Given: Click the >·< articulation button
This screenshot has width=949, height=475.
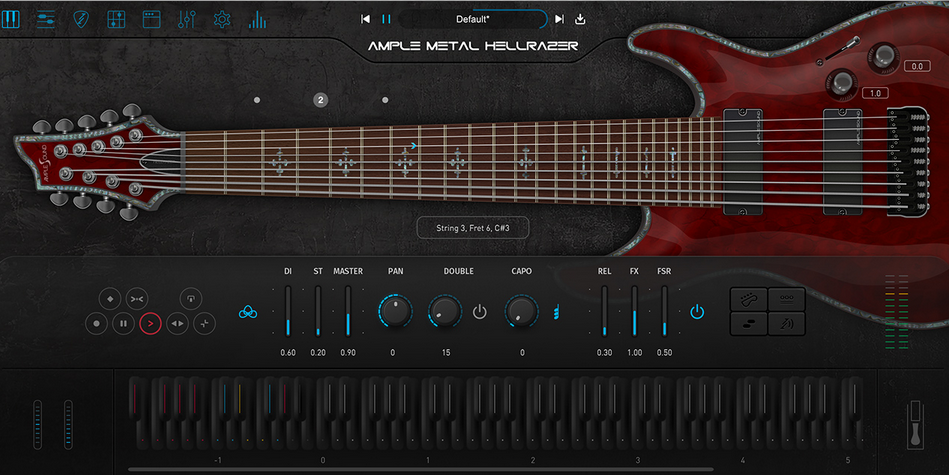Looking at the screenshot, I should pyautogui.click(x=137, y=299).
